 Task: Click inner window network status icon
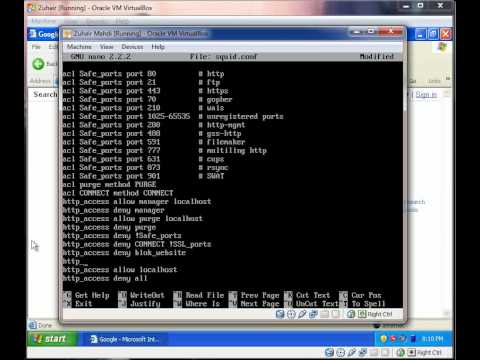(x=313, y=314)
